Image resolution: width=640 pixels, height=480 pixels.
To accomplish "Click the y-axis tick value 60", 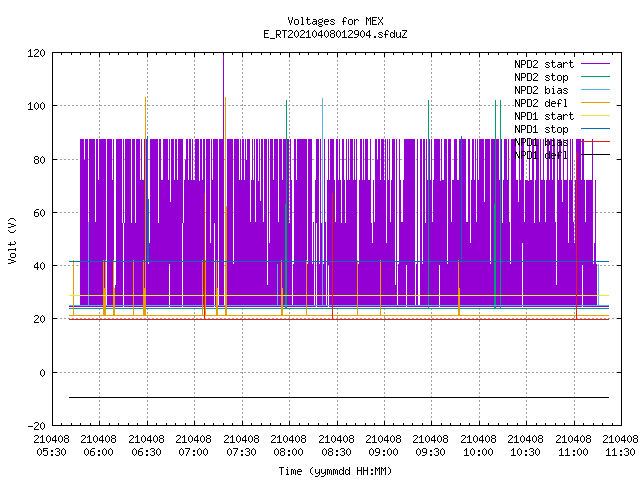I will click(x=39, y=213).
